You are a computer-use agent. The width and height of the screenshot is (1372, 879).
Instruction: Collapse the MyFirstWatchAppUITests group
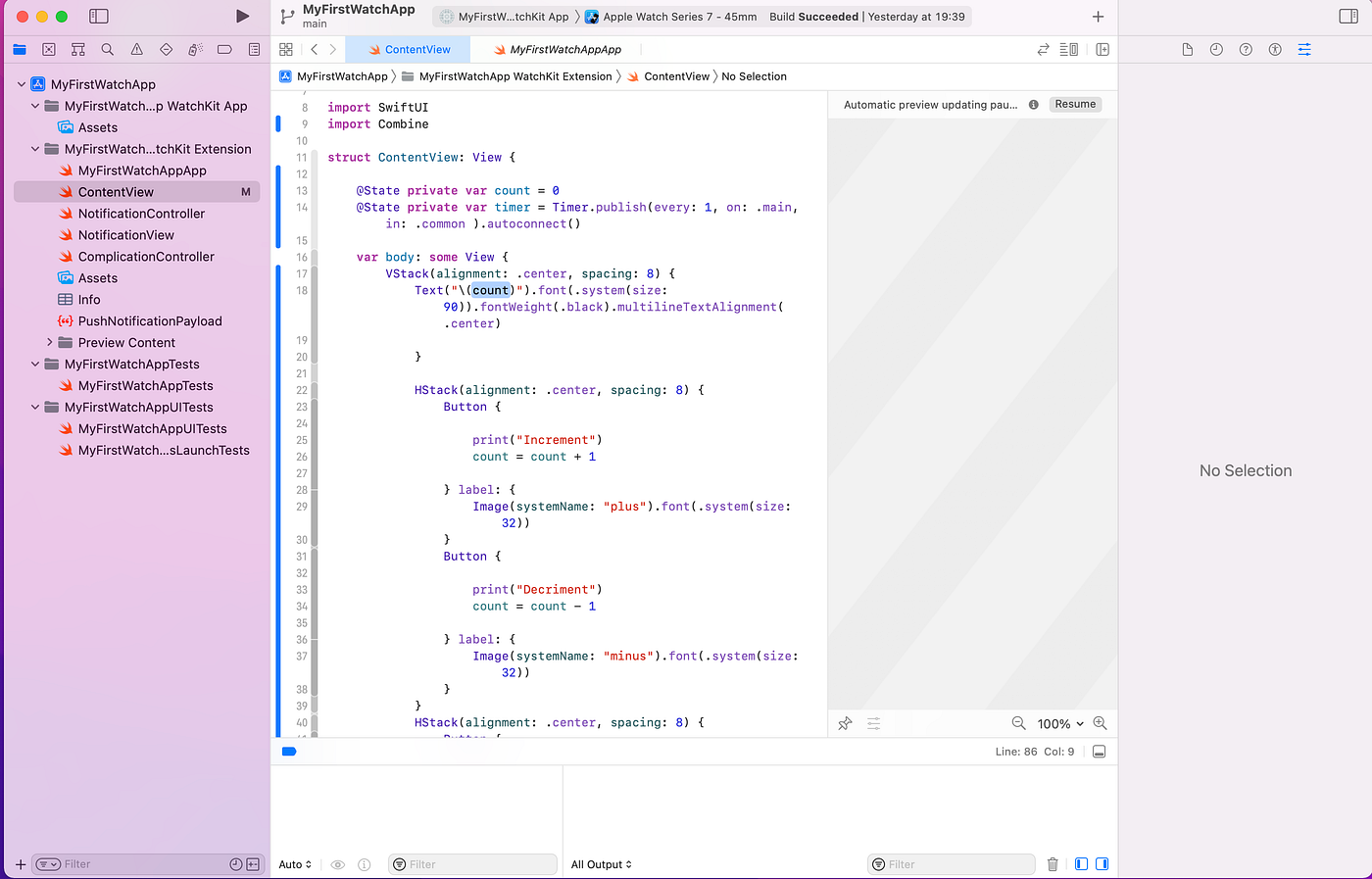pos(35,408)
